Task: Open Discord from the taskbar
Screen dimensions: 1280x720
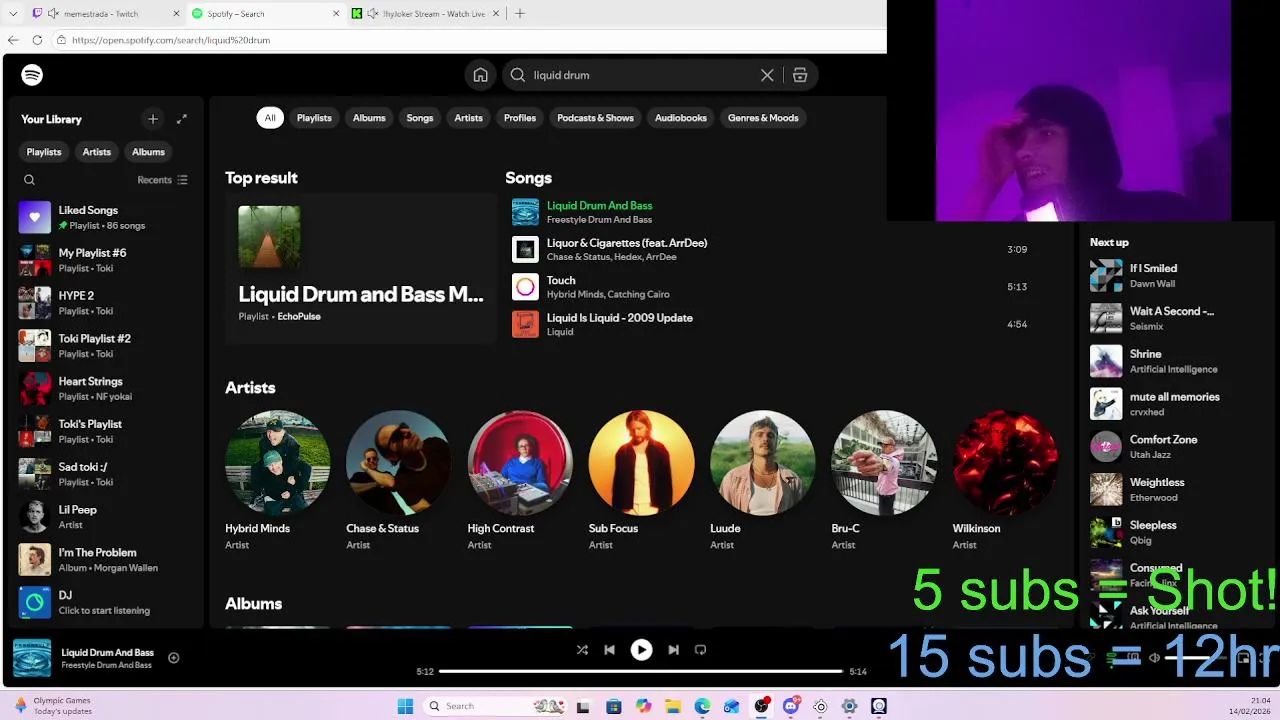Action: point(791,706)
